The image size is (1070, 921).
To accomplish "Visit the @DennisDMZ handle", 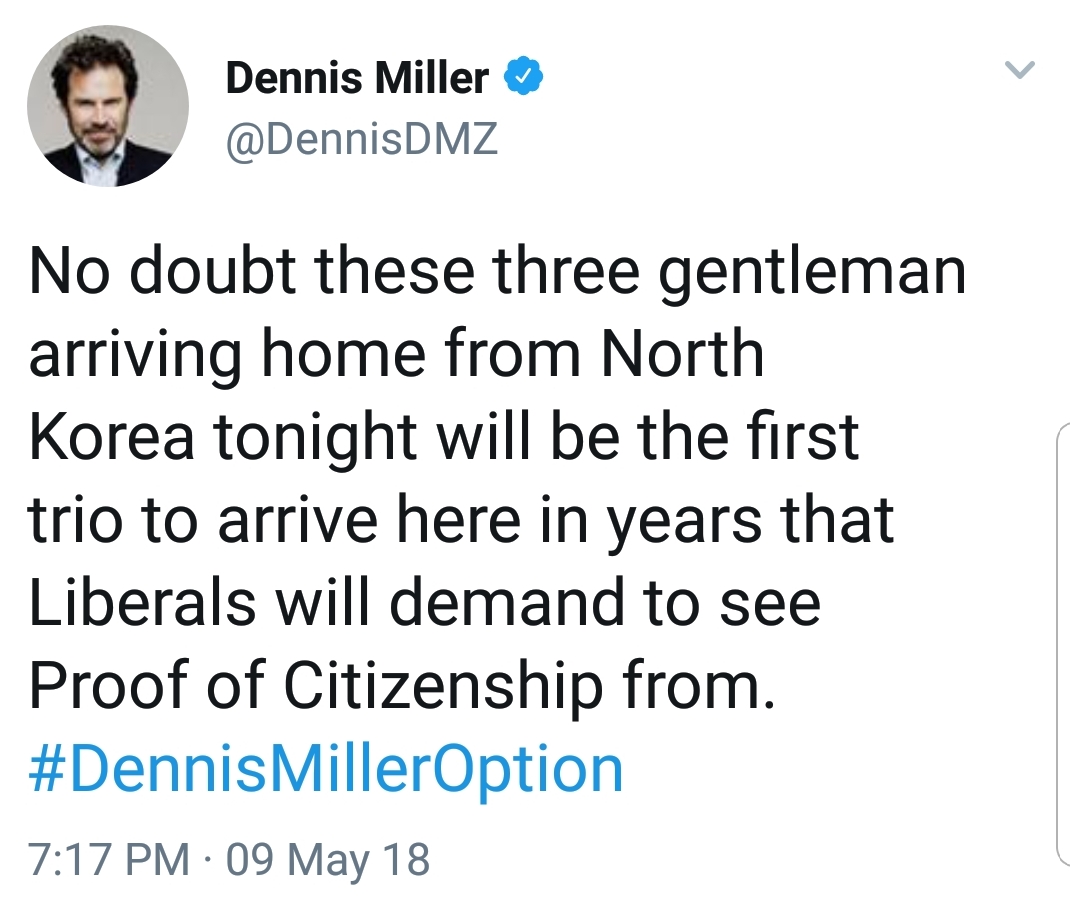I will tap(362, 138).
